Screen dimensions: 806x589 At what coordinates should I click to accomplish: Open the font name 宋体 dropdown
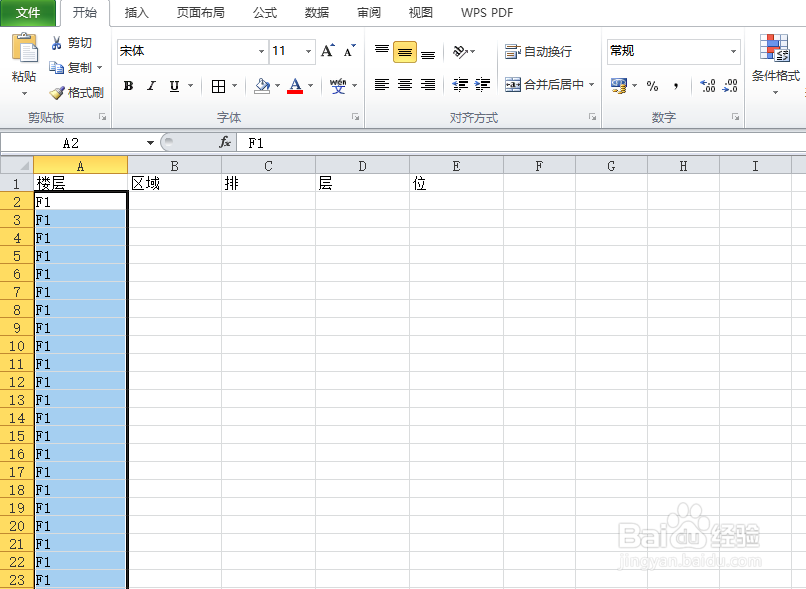[261, 51]
